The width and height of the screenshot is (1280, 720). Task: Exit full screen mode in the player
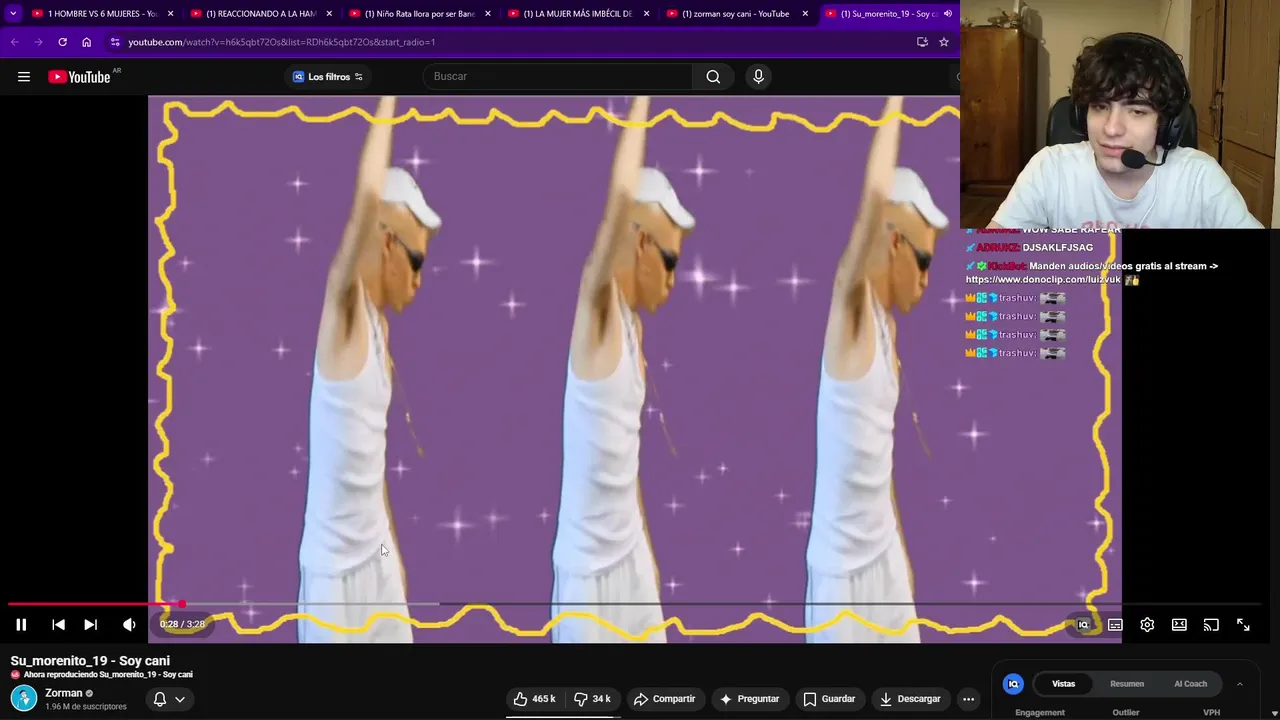click(x=1243, y=625)
